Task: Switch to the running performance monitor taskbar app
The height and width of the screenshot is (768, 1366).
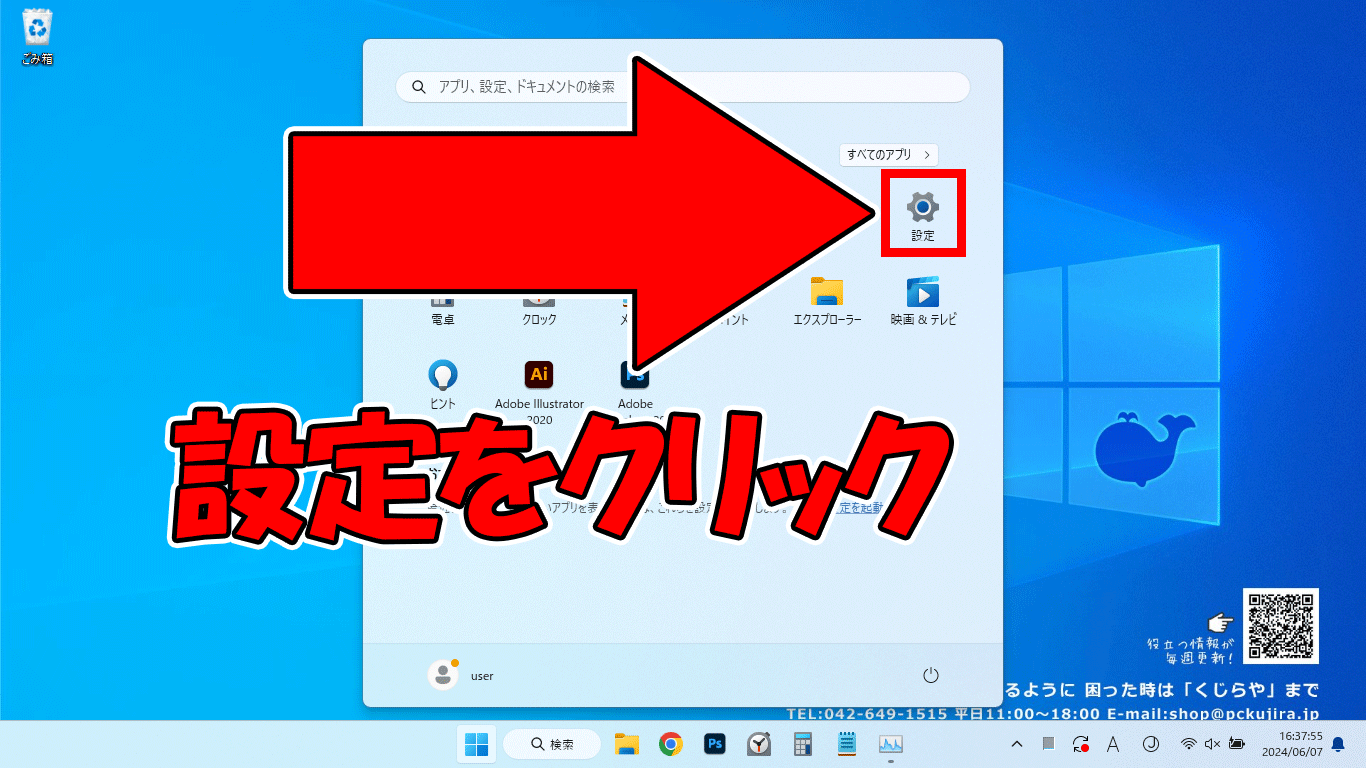Action: (890, 744)
